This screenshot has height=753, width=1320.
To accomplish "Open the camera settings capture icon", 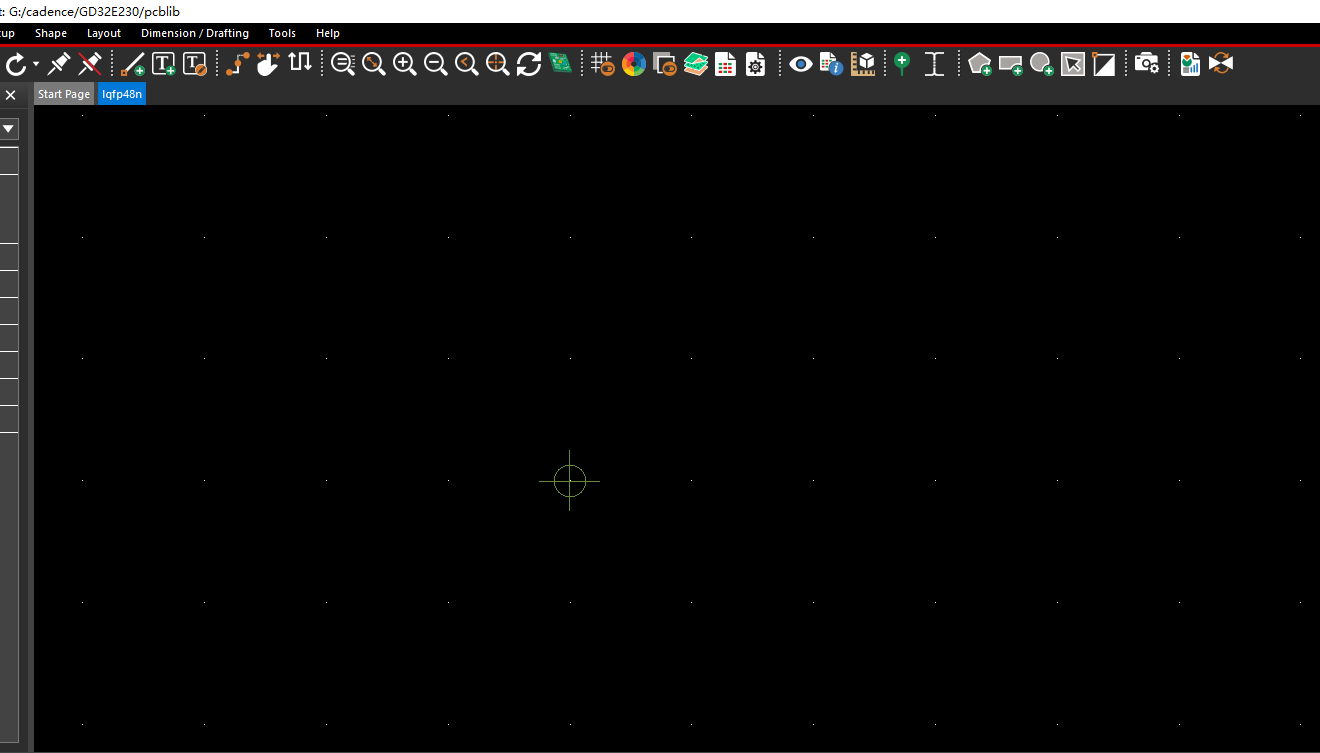I will click(1147, 64).
